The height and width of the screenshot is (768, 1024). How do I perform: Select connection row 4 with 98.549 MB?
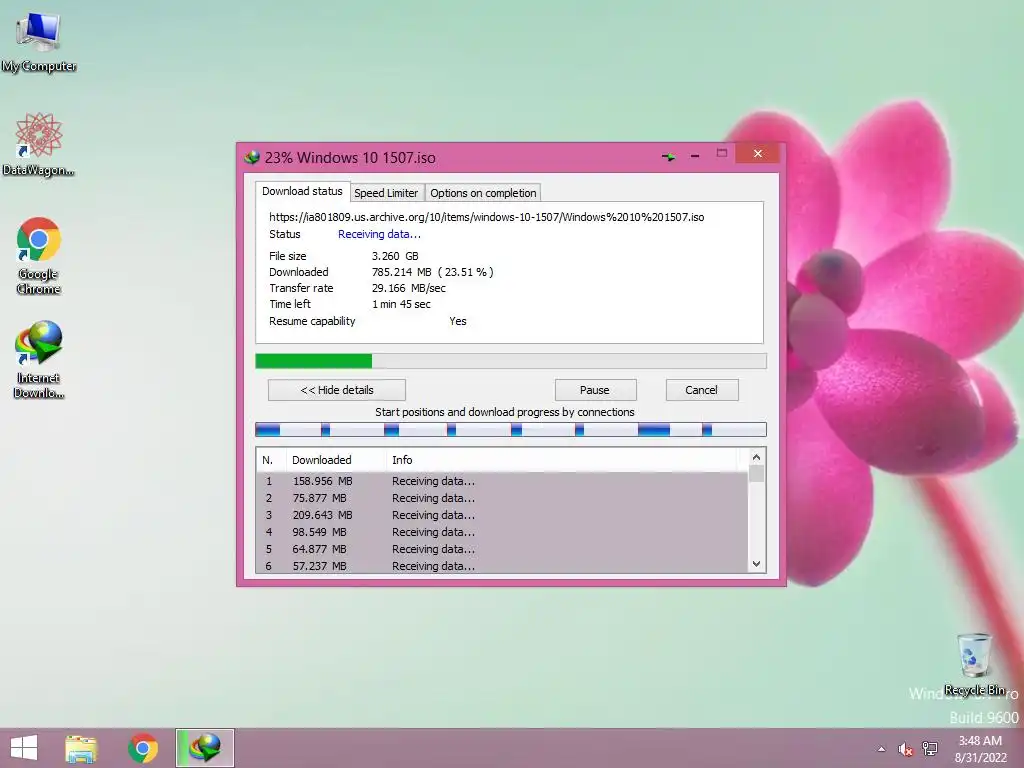(502, 532)
